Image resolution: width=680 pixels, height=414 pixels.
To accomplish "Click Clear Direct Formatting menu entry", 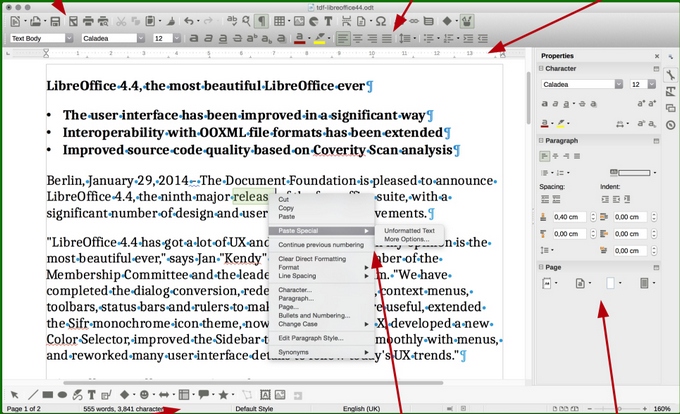I will tap(312, 259).
